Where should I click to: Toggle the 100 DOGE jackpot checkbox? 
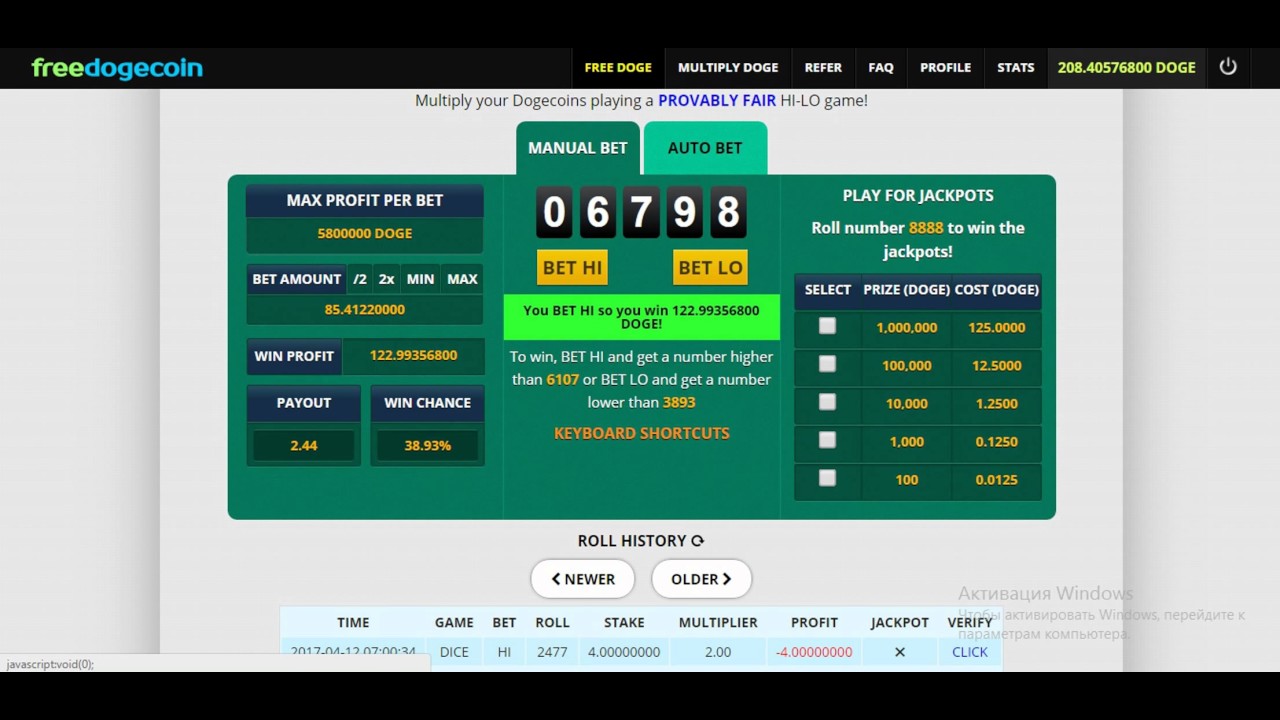click(827, 478)
